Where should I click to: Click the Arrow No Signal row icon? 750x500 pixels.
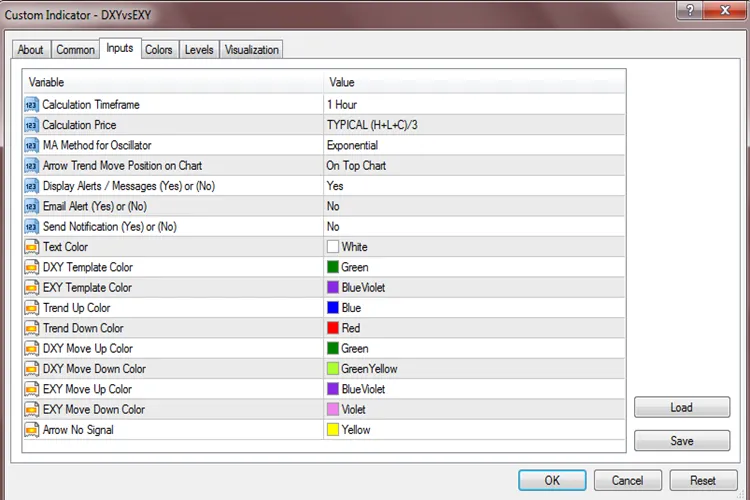point(31,430)
